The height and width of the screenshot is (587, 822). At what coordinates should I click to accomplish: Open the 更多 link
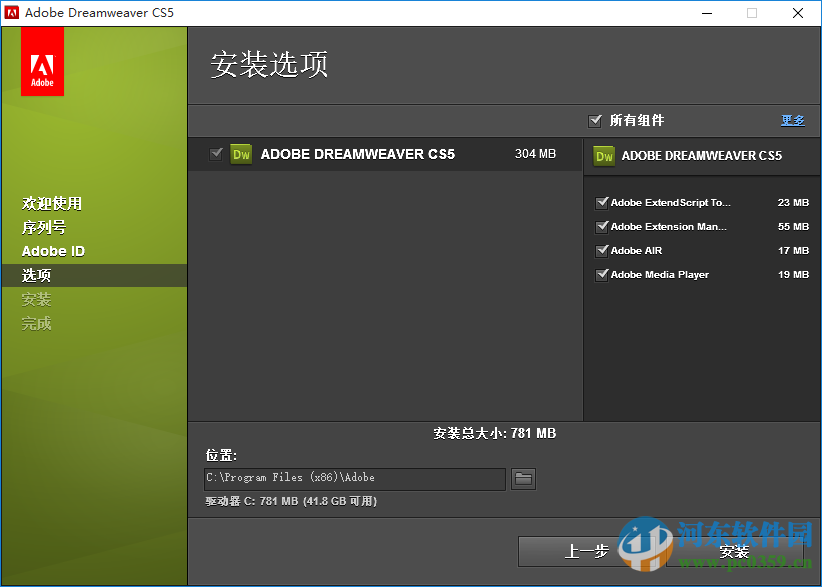pos(792,120)
